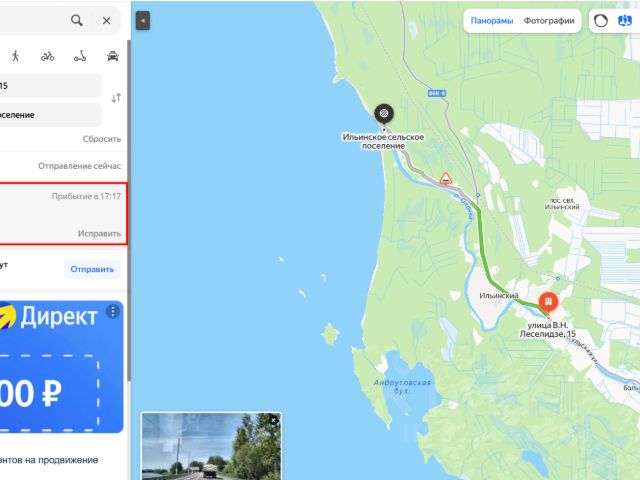Toggle the map layers icon
The image size is (640, 480).
tap(624, 20)
